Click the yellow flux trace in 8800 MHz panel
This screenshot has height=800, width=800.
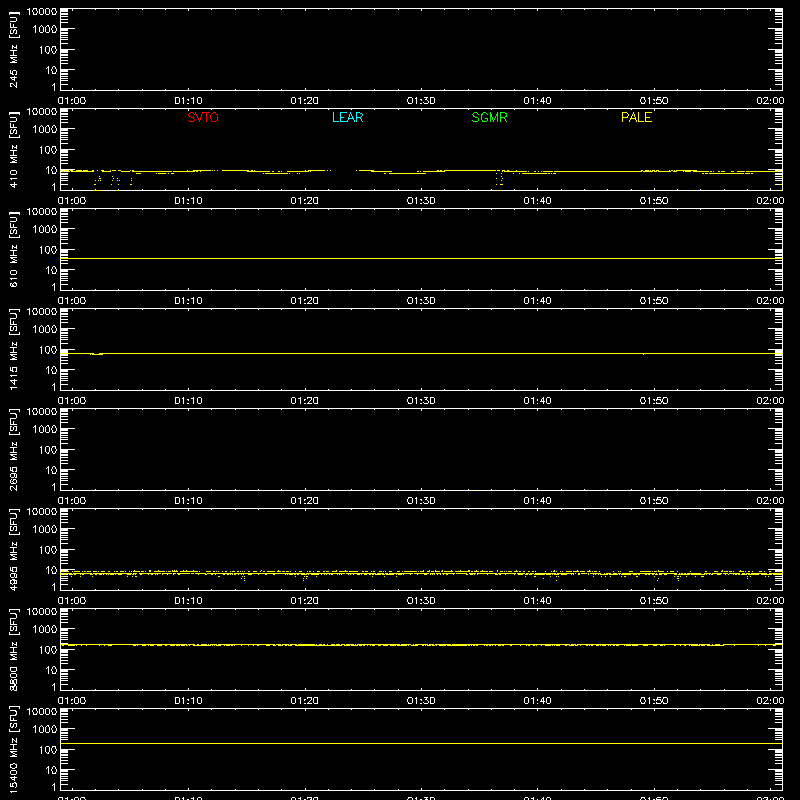pos(421,645)
